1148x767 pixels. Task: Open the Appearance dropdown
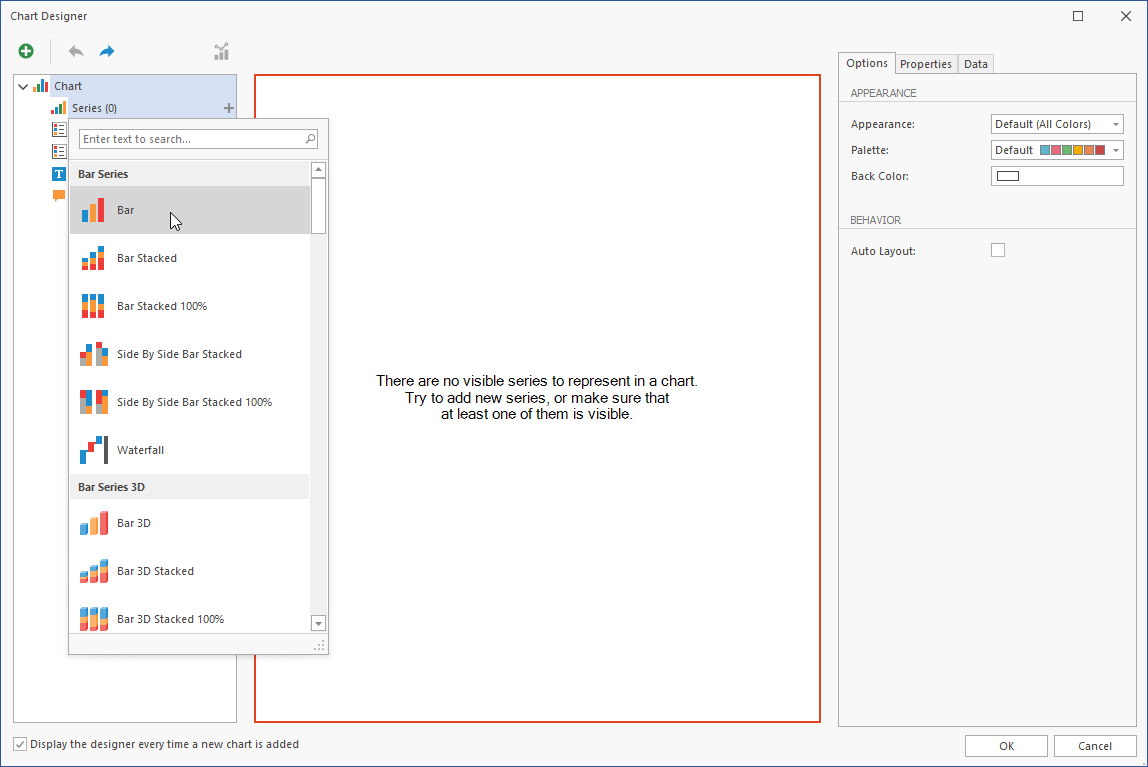[1057, 124]
